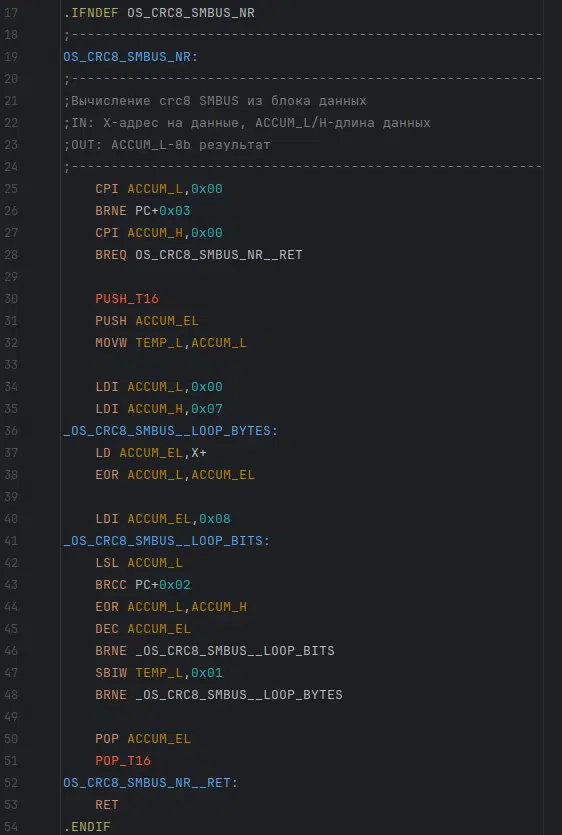Place cursor on .IFNDEF directive
Screen dimensions: 562x835
(91, 13)
